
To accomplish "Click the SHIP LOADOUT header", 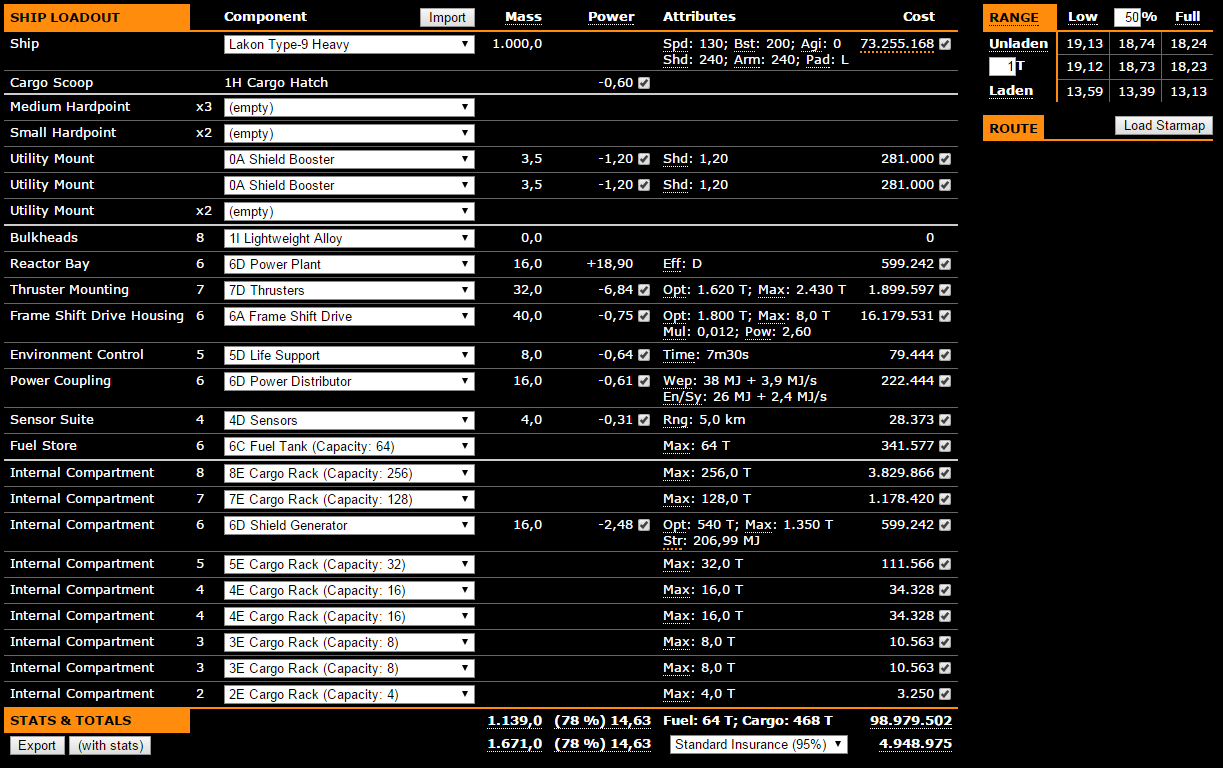I will [95, 17].
